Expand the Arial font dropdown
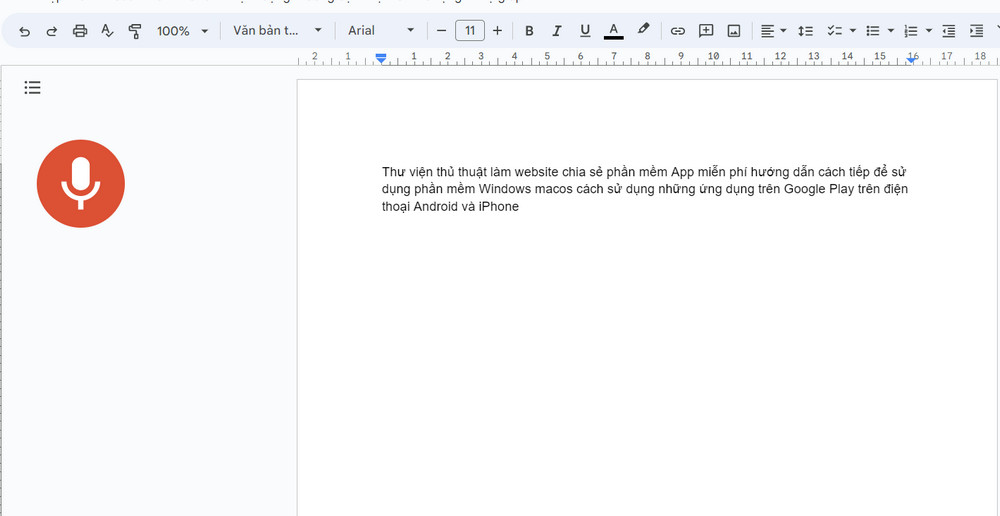Viewport: 1000px width, 516px height. [380, 31]
